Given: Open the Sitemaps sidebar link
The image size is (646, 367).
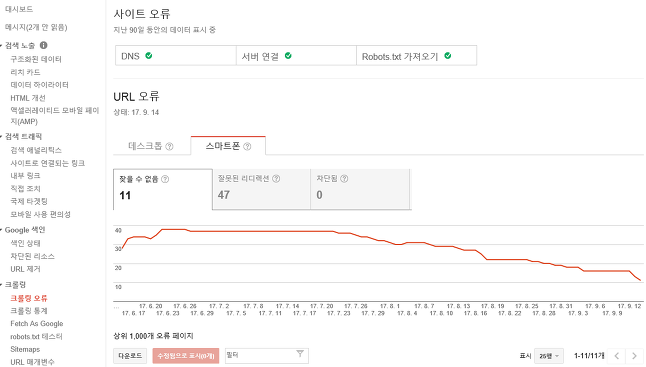Looking at the screenshot, I should [25, 349].
